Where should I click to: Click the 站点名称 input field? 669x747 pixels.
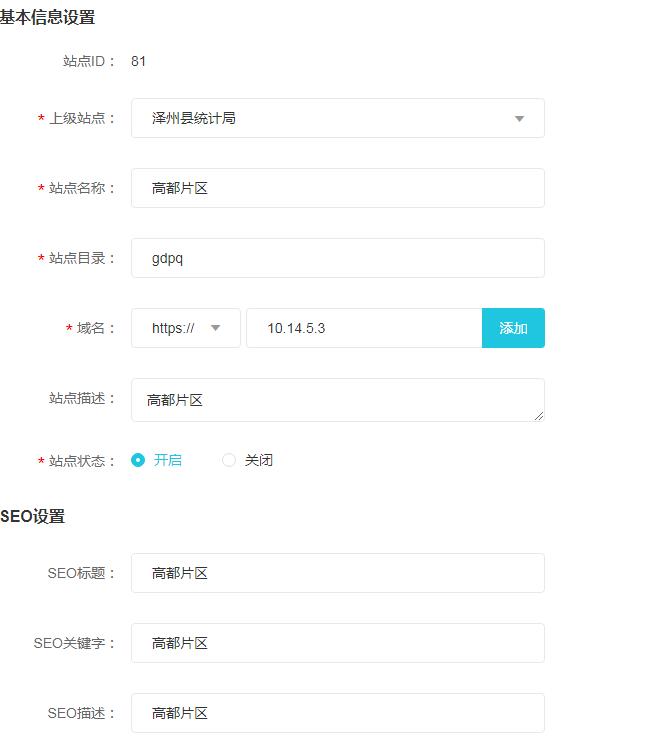point(337,188)
